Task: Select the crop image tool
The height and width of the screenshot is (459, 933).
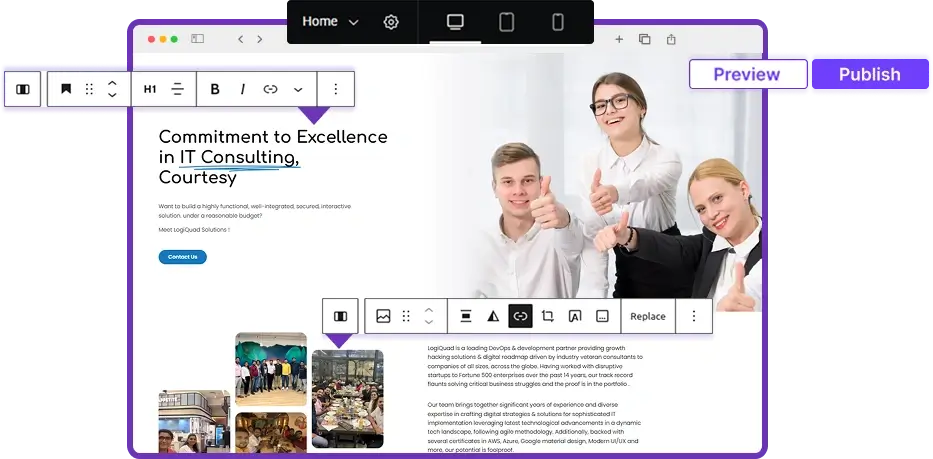Action: point(547,316)
